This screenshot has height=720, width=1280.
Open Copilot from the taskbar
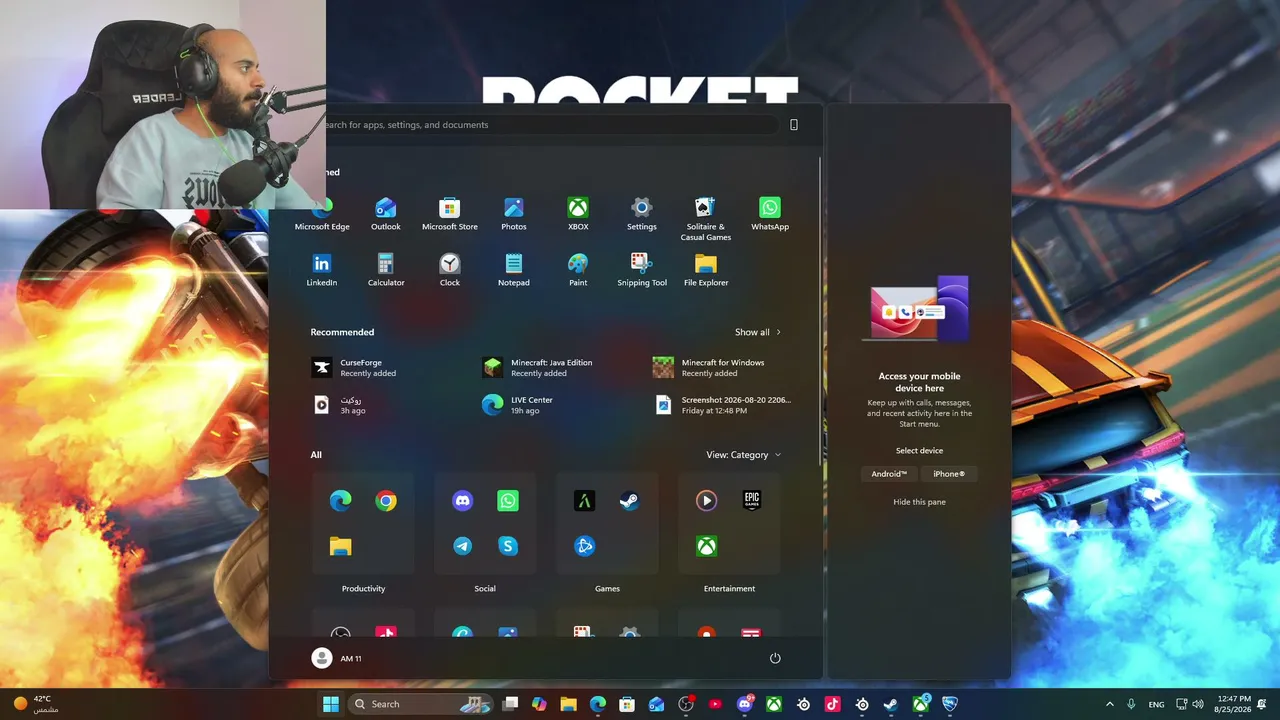pyautogui.click(x=539, y=704)
